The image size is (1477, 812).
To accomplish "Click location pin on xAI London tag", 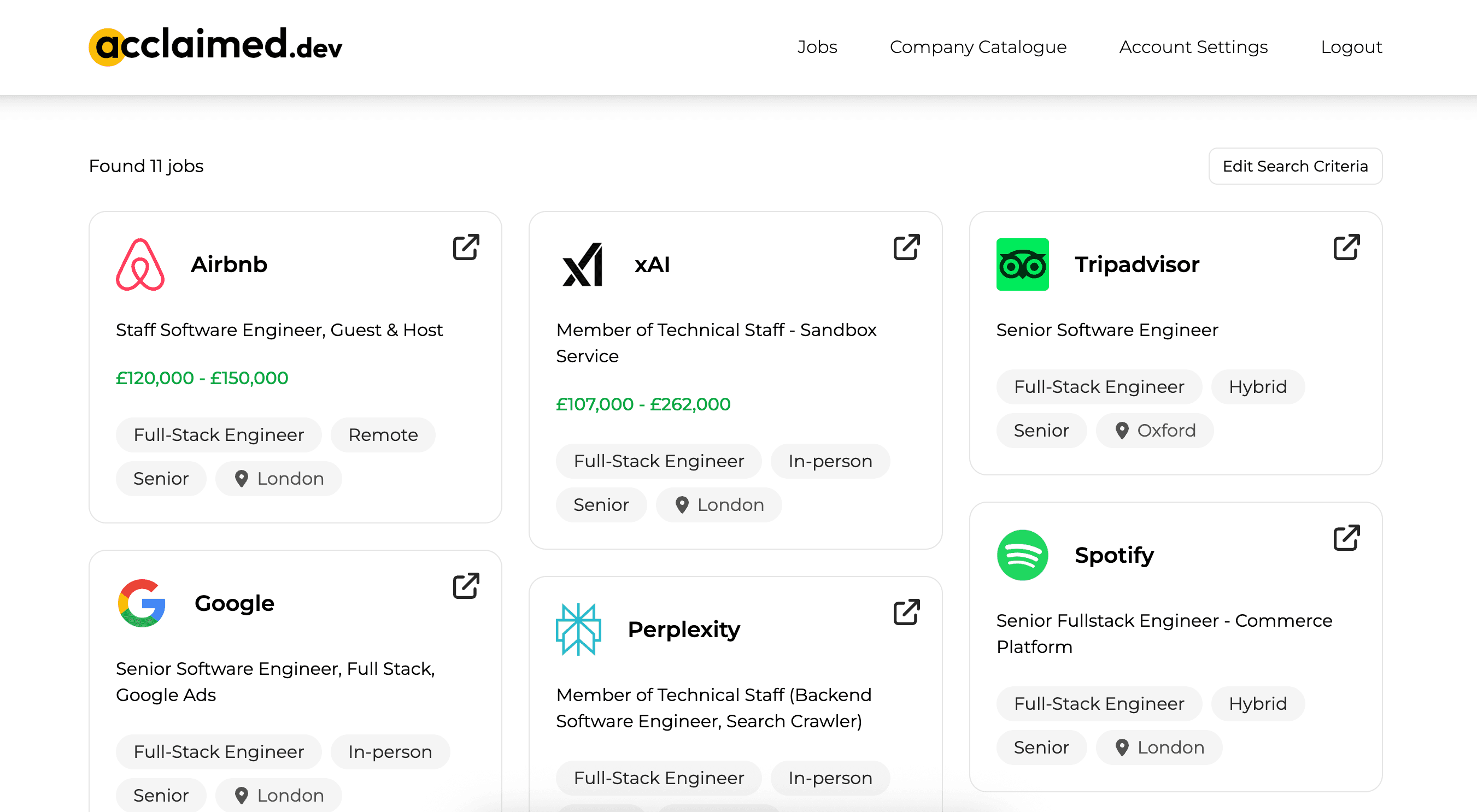I will [x=682, y=505].
